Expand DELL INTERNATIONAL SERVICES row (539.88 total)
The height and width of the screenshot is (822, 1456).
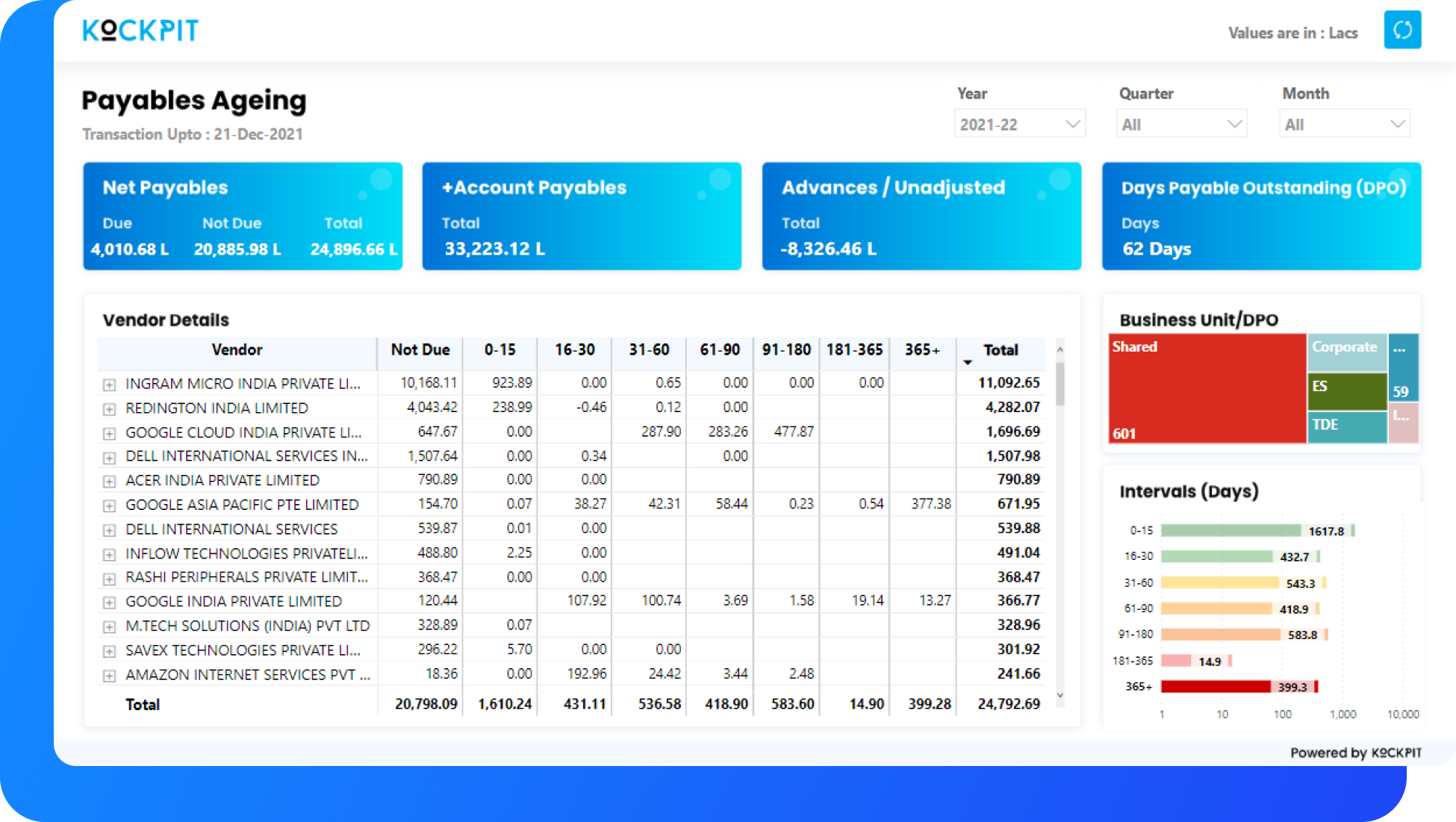(109, 530)
